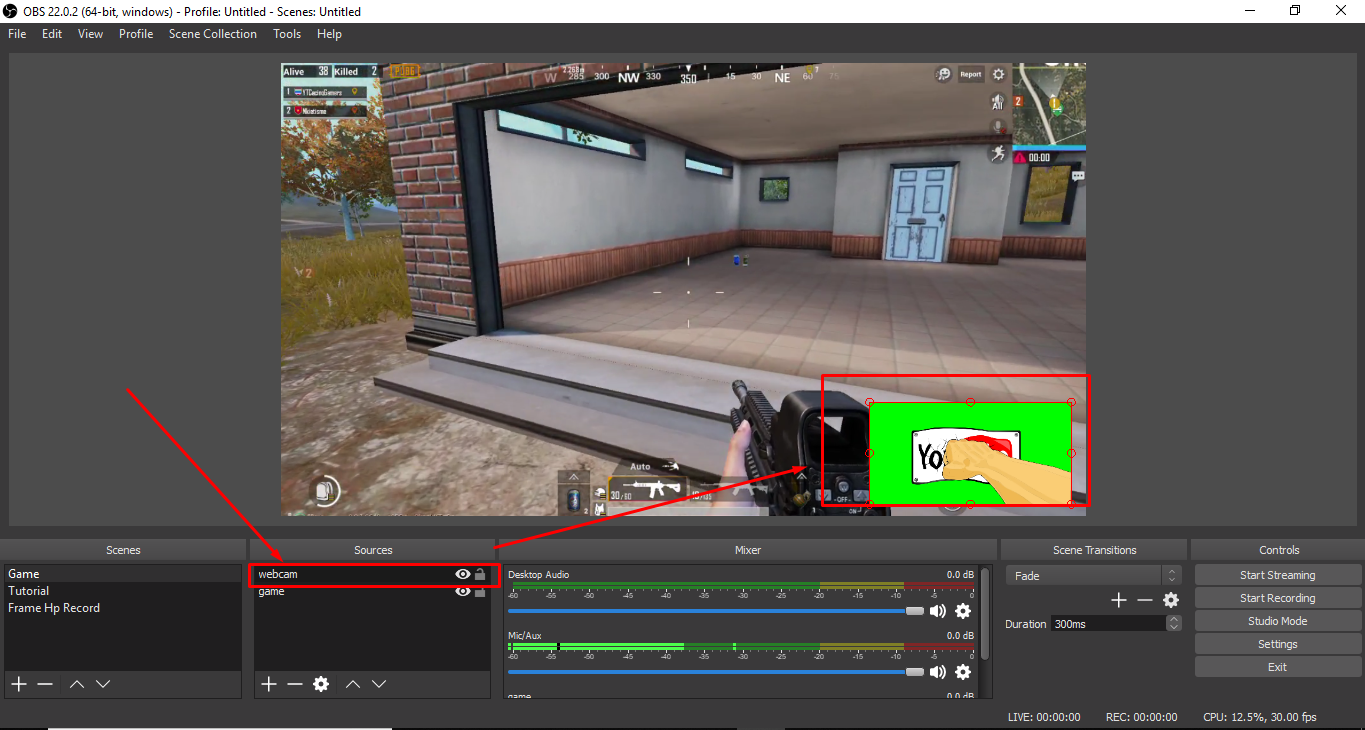The height and width of the screenshot is (730, 1365).
Task: Toggle game source visibility eye
Action: click(x=463, y=591)
